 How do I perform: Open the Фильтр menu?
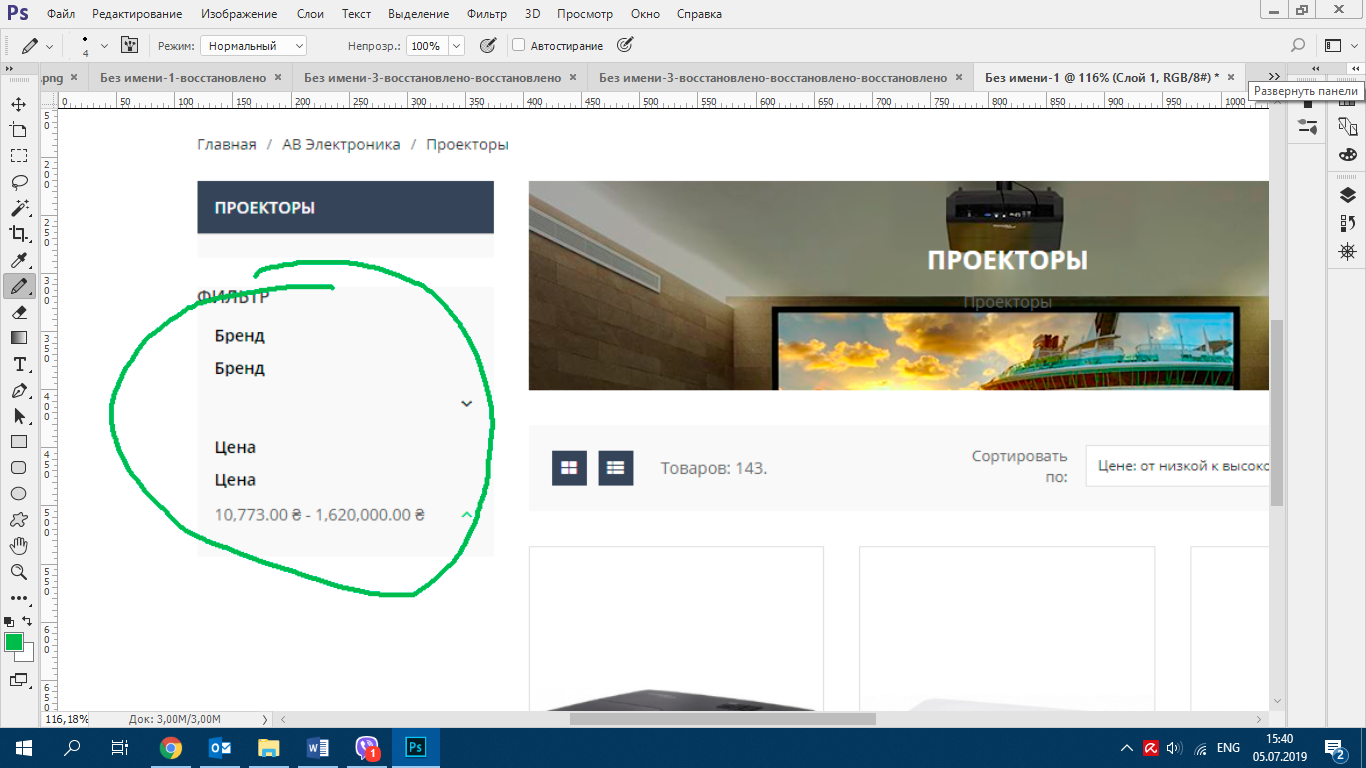487,14
